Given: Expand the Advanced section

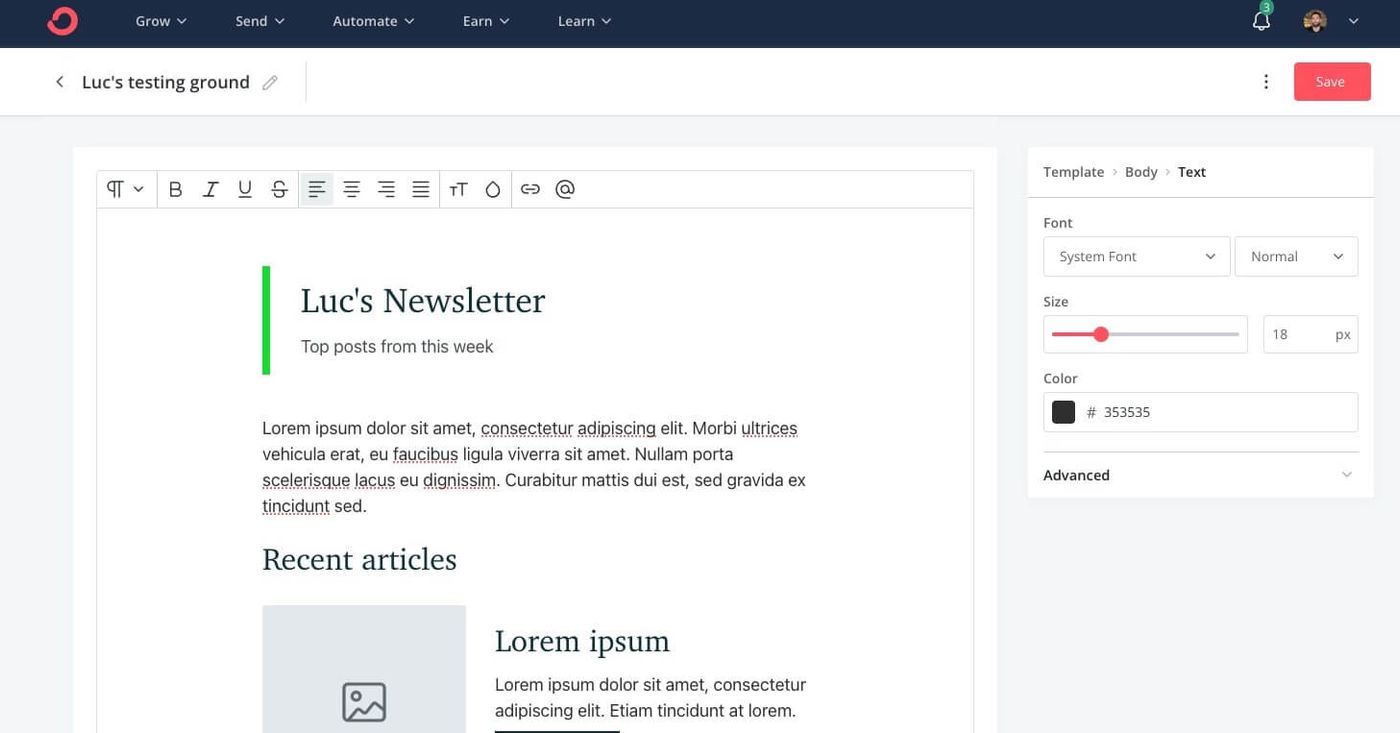Looking at the screenshot, I should click(1200, 475).
